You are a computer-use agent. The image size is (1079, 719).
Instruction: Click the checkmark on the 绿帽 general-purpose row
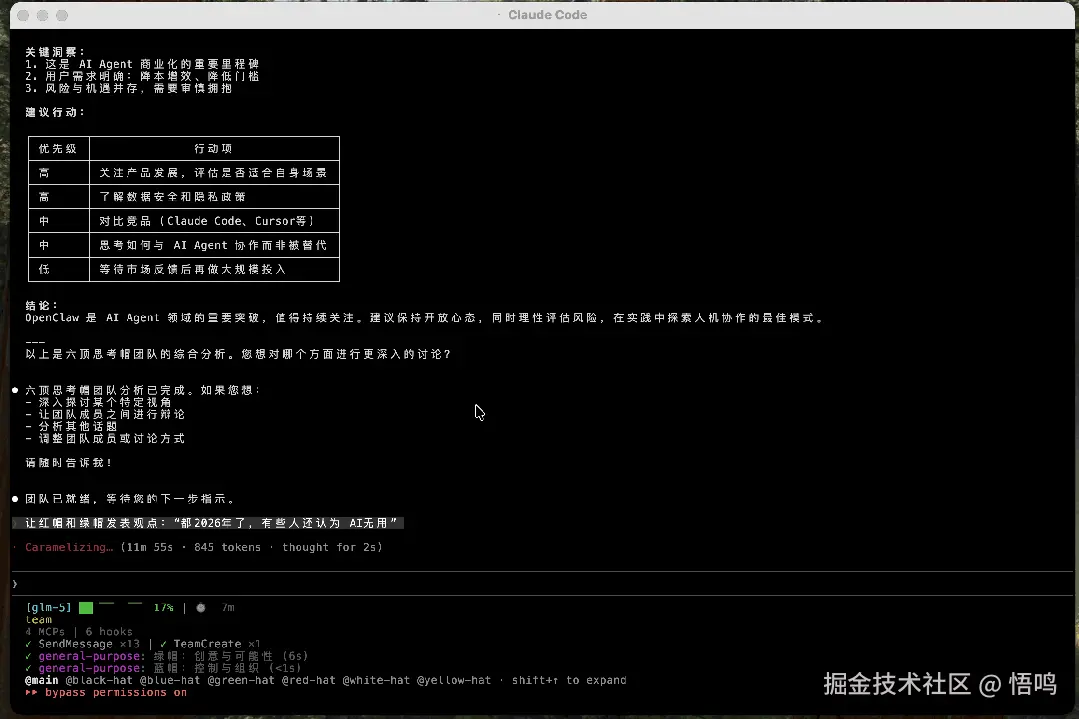[x=28, y=656]
